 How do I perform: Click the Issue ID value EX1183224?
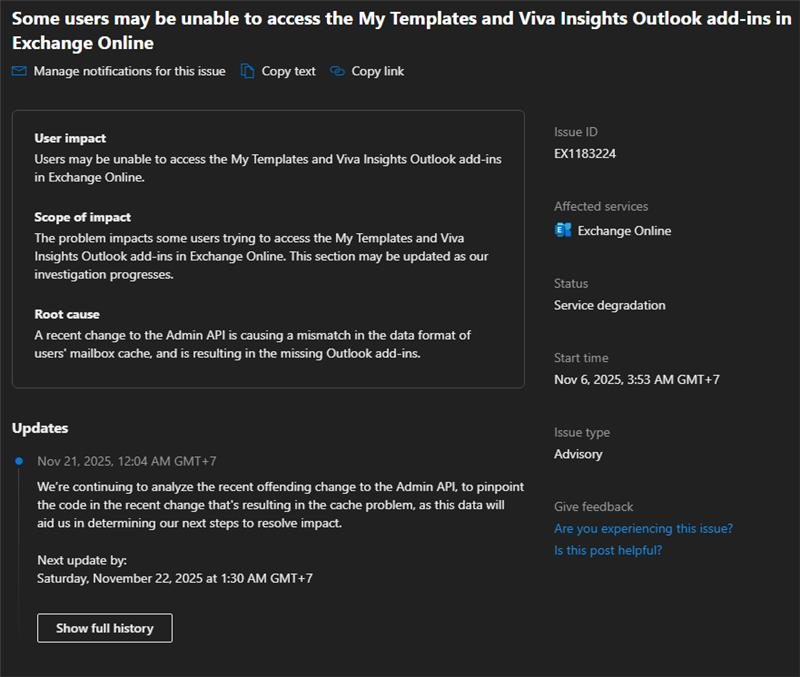(585, 154)
